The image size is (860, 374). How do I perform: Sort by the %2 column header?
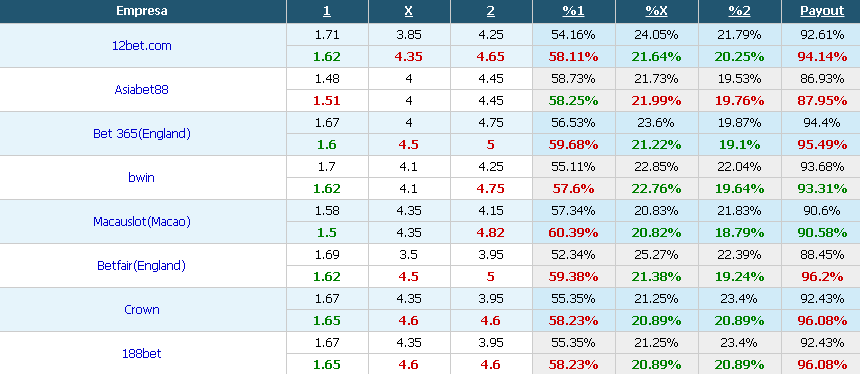coord(739,11)
